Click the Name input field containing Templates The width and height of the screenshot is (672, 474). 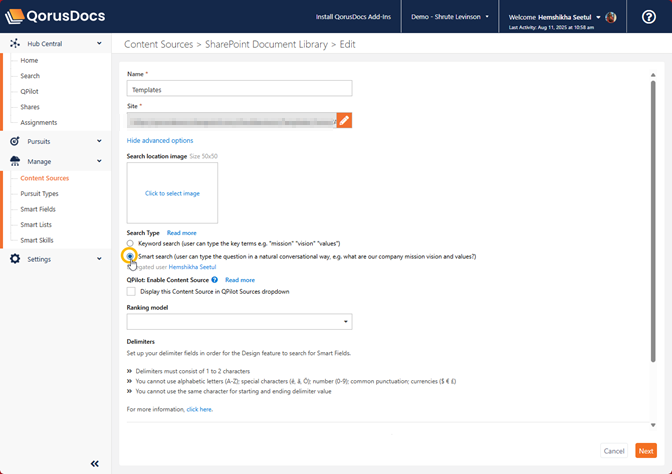239,89
